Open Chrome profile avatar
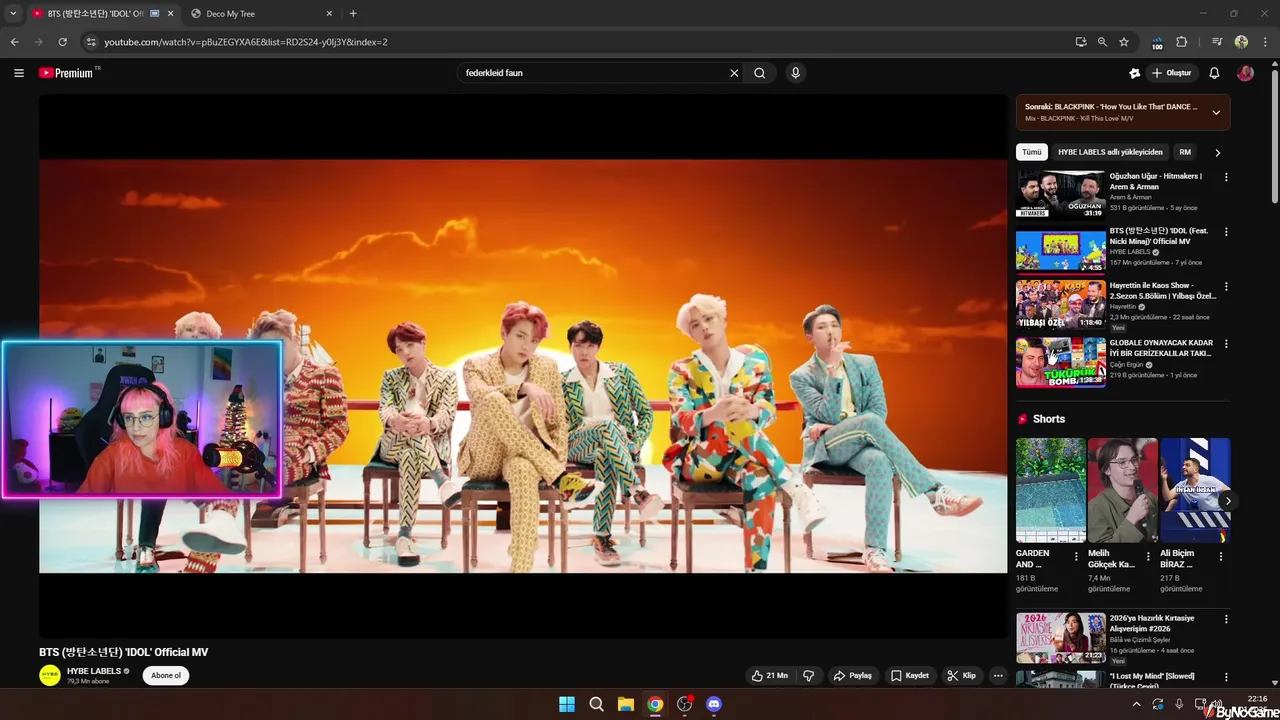Image resolution: width=1280 pixels, height=720 pixels. [x=1241, y=42]
